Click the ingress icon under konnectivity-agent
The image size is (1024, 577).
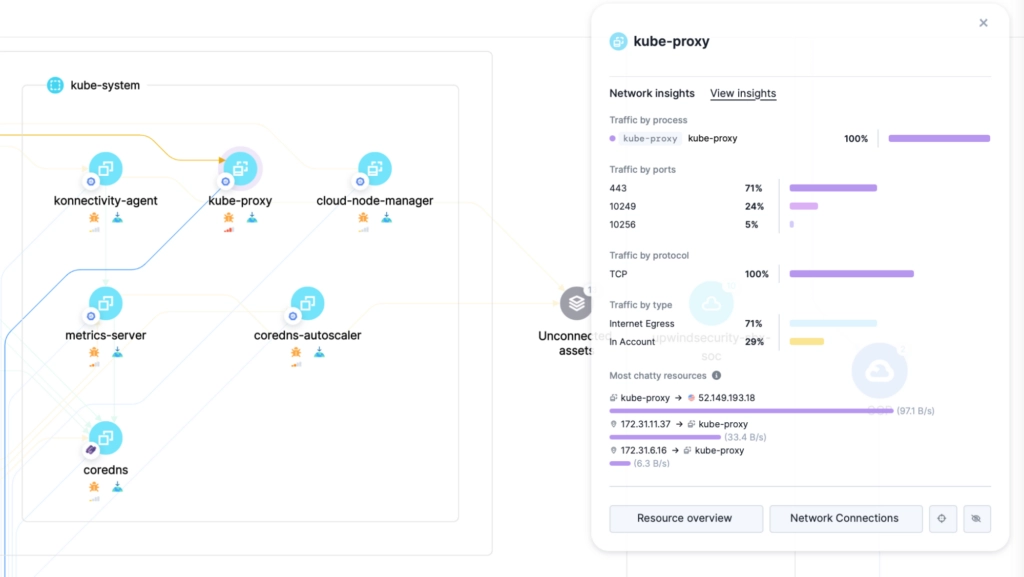[118, 217]
